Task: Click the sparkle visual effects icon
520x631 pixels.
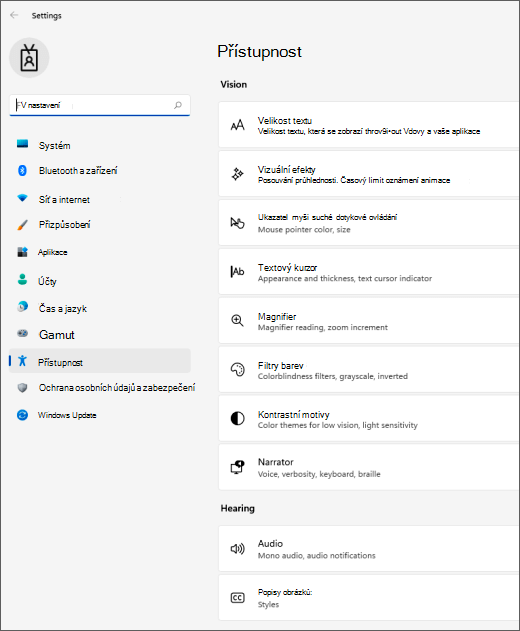Action: click(x=237, y=174)
